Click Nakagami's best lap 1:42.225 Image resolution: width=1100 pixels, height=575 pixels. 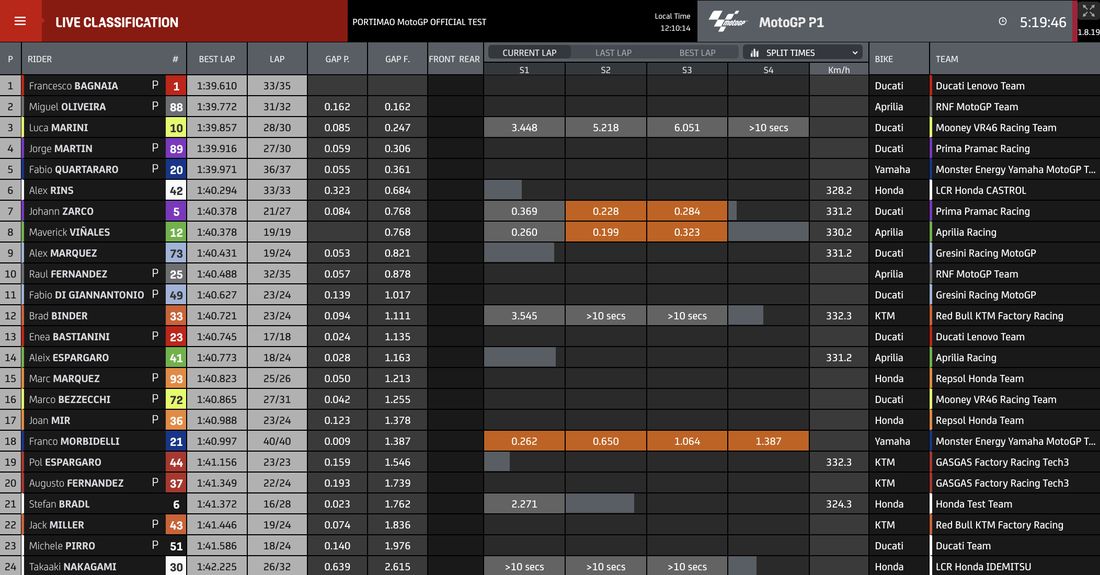coord(217,567)
